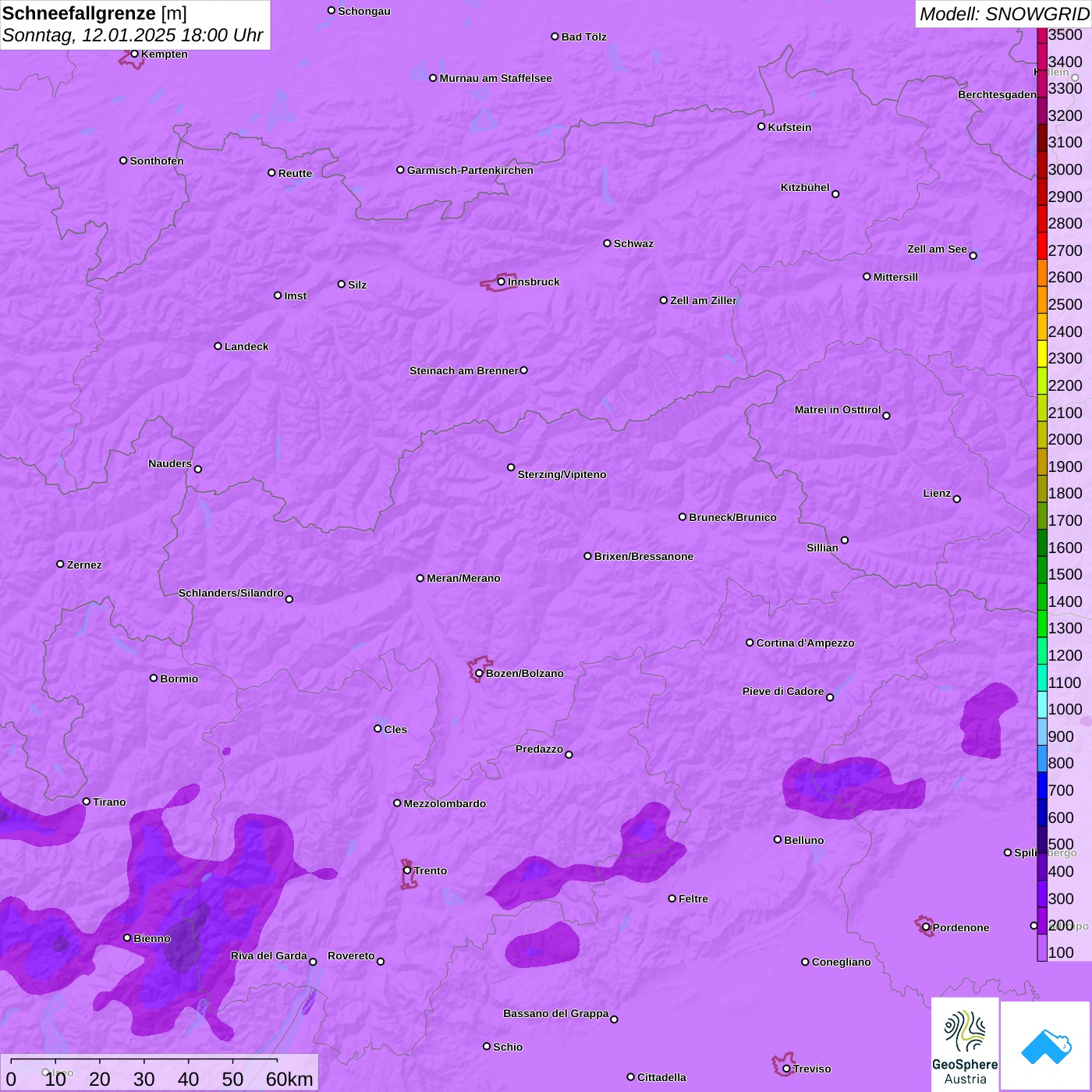The image size is (1092, 1092).
Task: Click the Reutte label
Action: pos(295,173)
